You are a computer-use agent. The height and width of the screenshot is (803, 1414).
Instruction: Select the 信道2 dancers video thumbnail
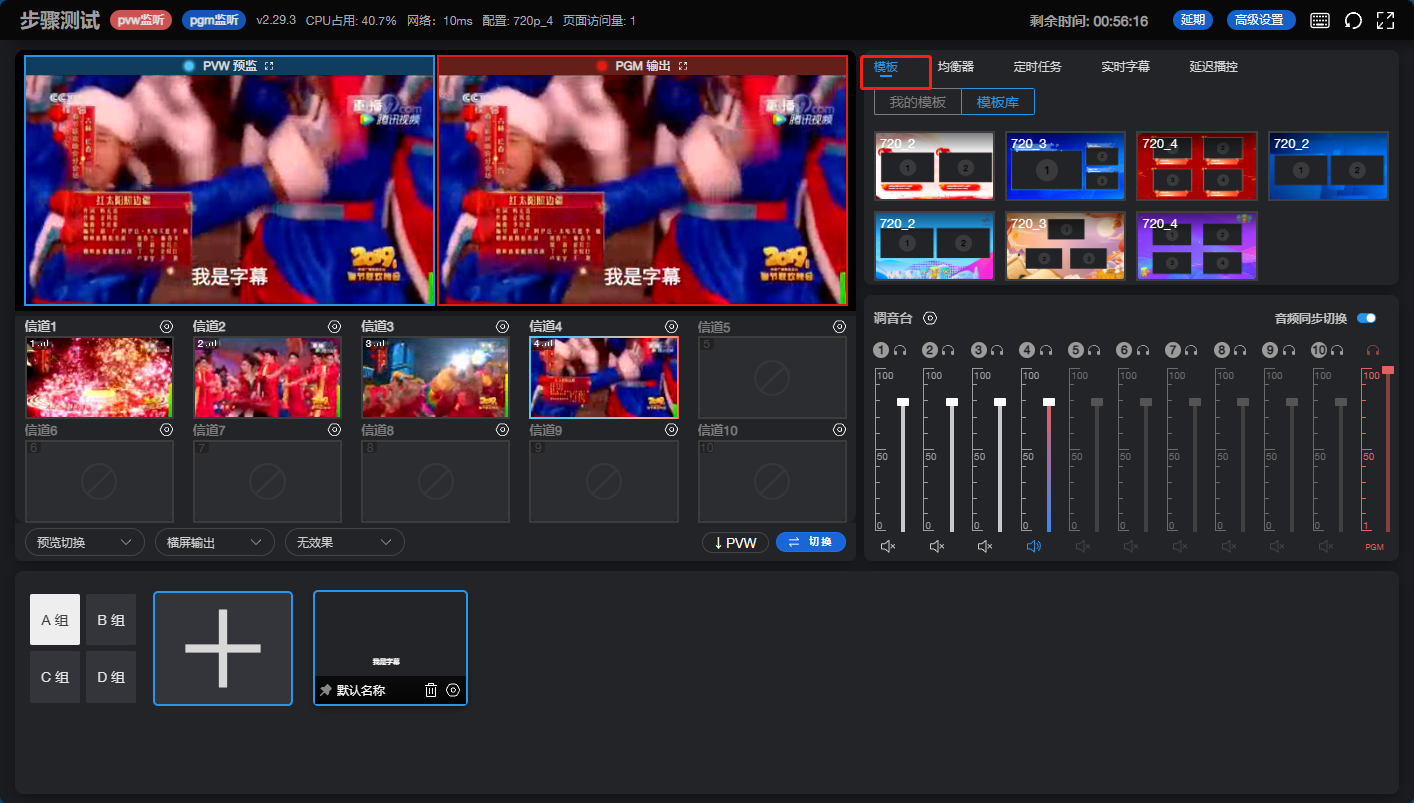[267, 377]
